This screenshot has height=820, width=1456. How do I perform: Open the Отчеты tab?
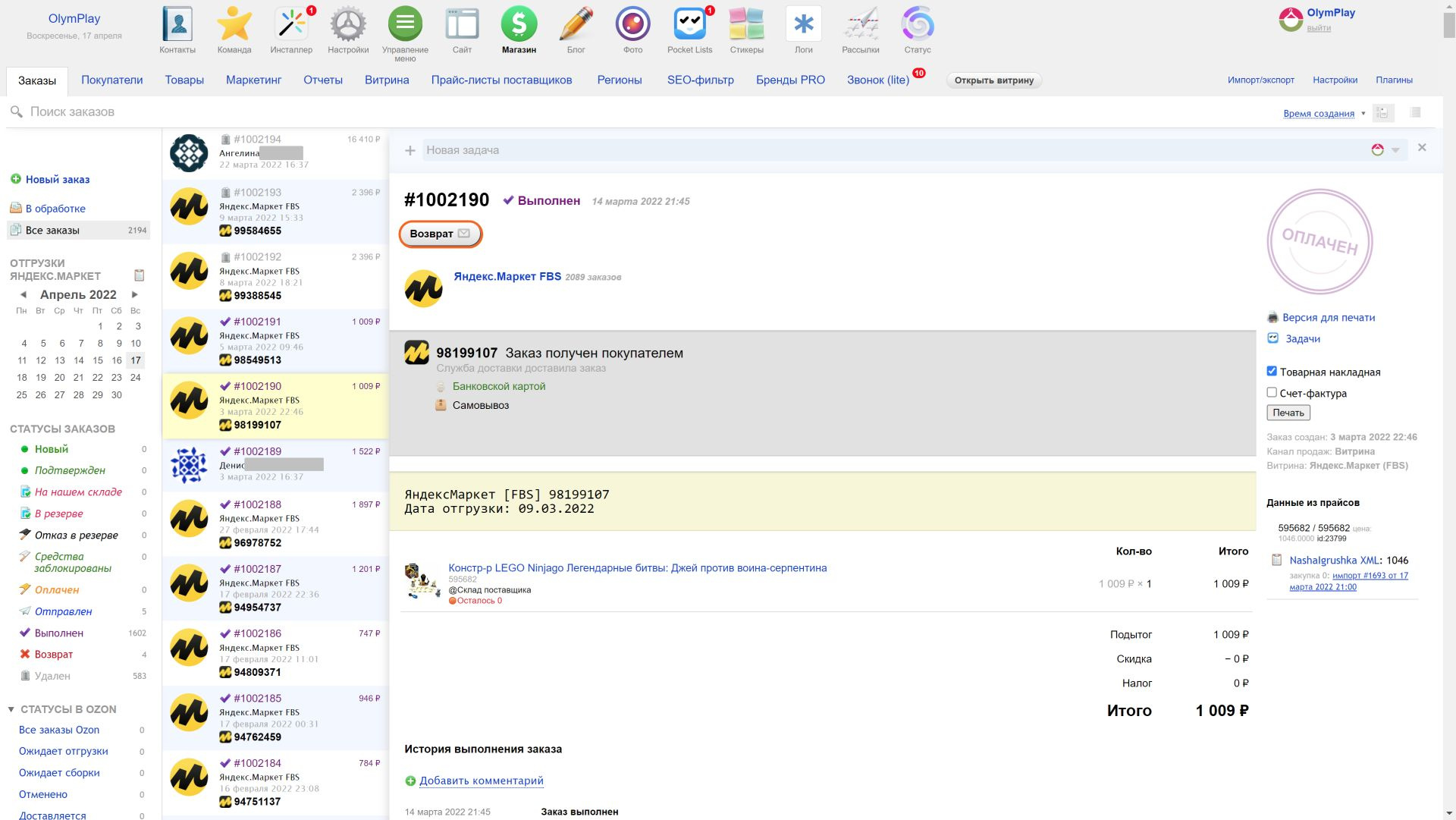[x=323, y=80]
